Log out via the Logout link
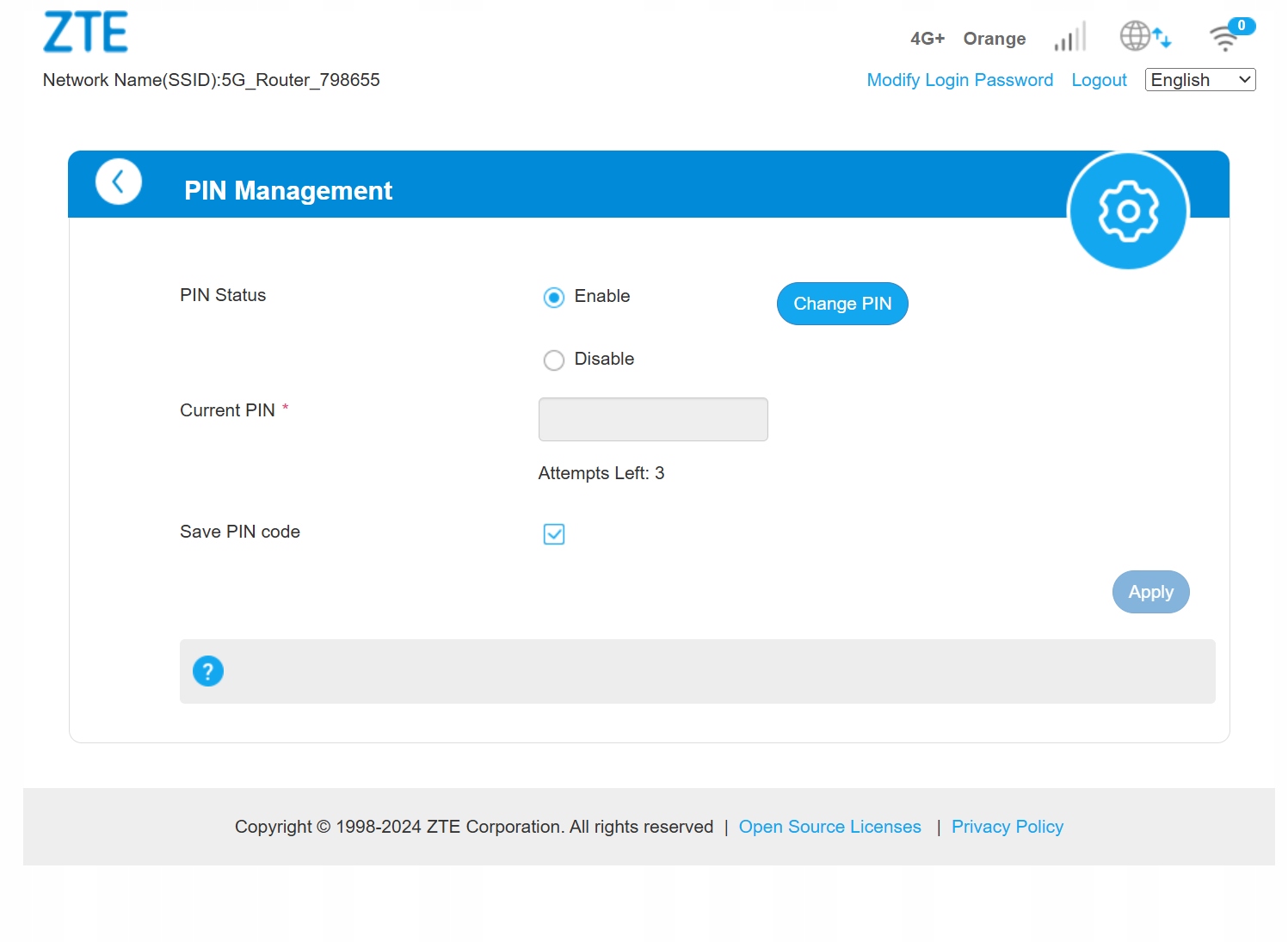Image resolution: width=1288 pixels, height=942 pixels. tap(1099, 80)
